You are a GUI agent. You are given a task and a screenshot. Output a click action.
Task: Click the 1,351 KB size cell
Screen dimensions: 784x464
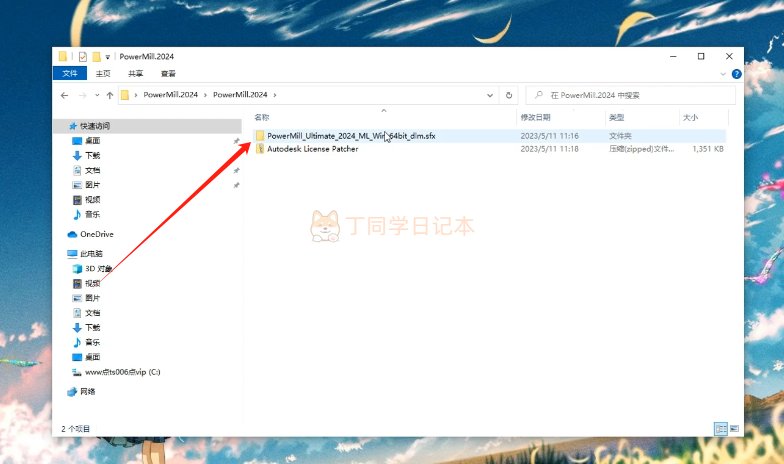[x=708, y=148]
